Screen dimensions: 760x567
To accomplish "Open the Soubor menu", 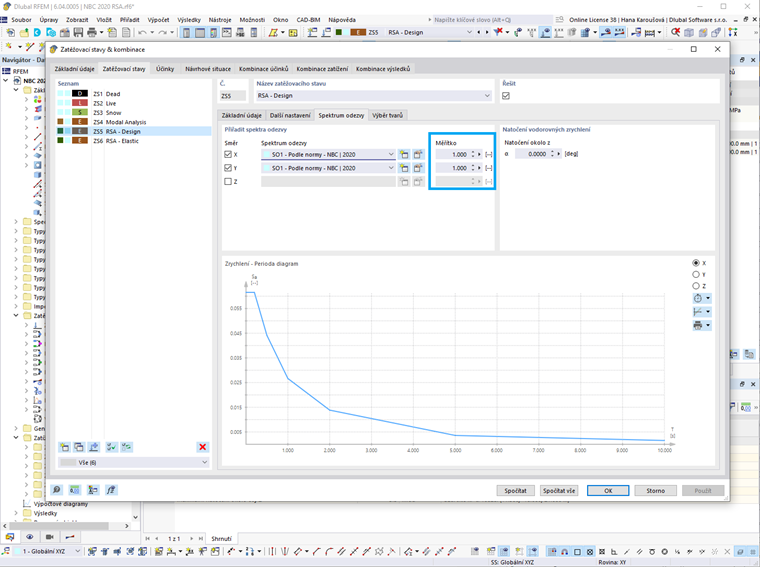I will tap(21, 20).
